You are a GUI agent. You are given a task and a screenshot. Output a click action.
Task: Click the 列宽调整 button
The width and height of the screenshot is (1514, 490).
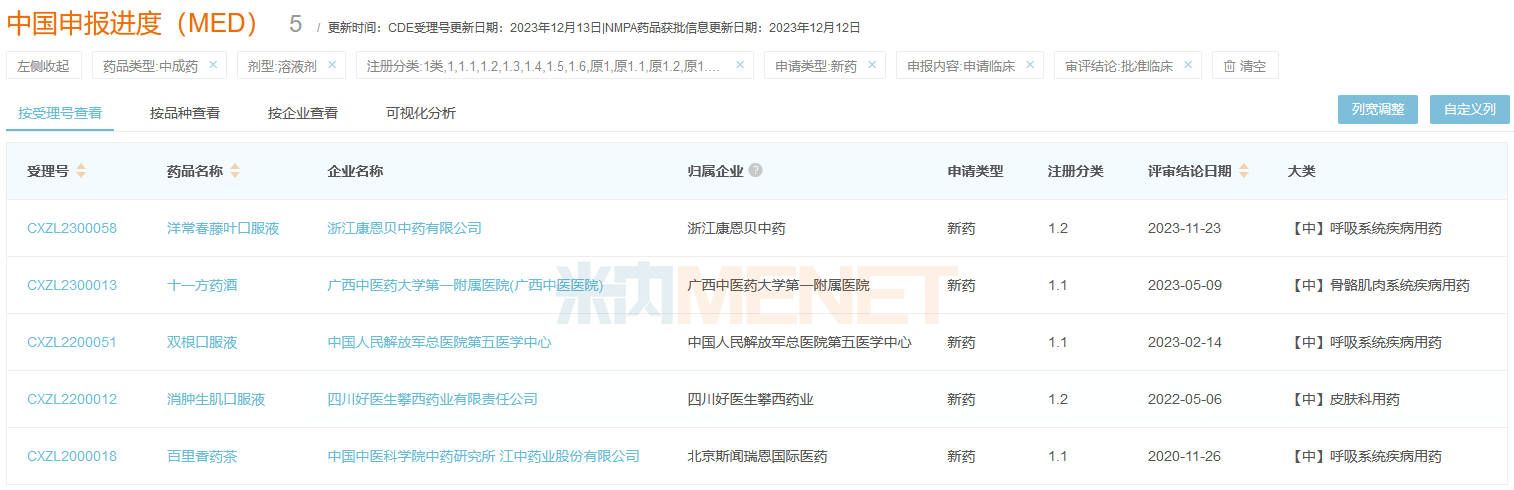[x=1377, y=109]
